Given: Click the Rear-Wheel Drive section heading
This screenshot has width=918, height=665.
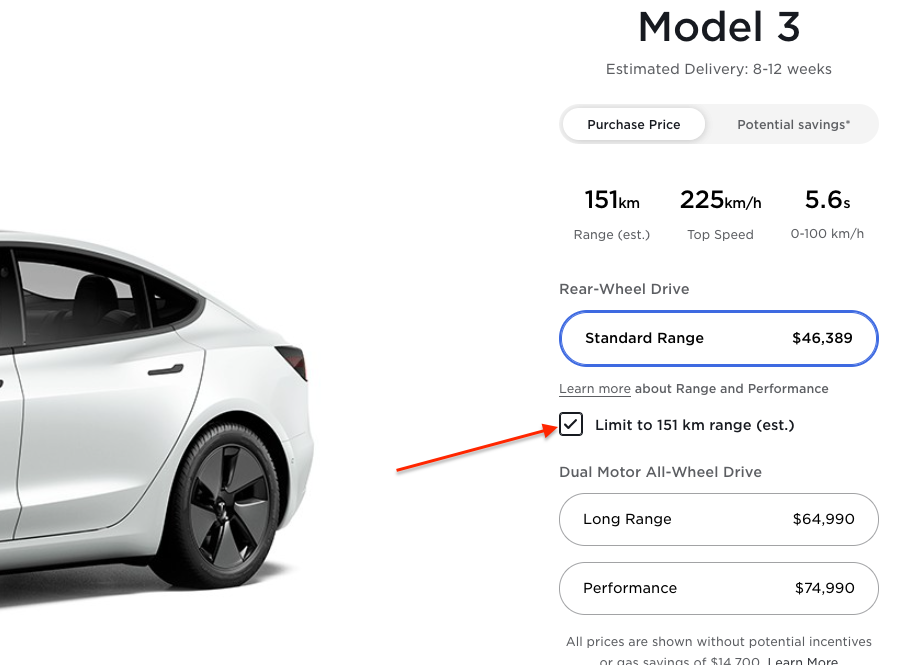Looking at the screenshot, I should [x=624, y=288].
